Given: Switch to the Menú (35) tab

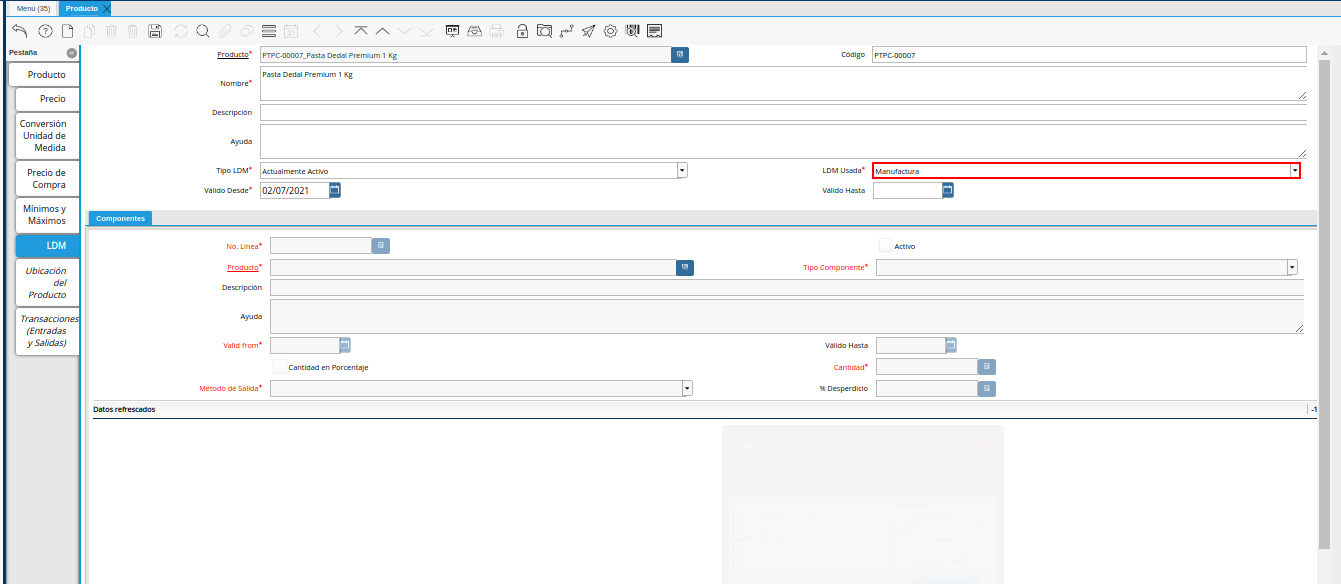Looking at the screenshot, I should click(34, 8).
